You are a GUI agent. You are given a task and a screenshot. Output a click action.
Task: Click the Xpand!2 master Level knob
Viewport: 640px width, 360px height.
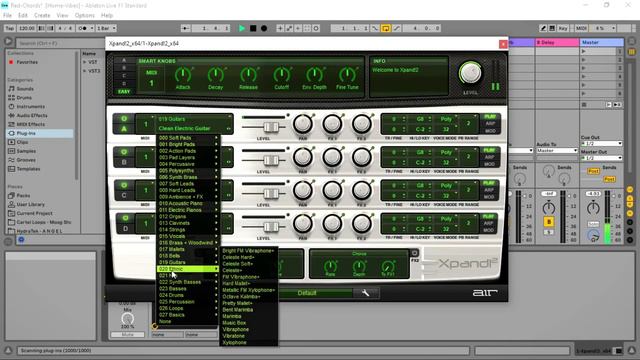click(470, 73)
